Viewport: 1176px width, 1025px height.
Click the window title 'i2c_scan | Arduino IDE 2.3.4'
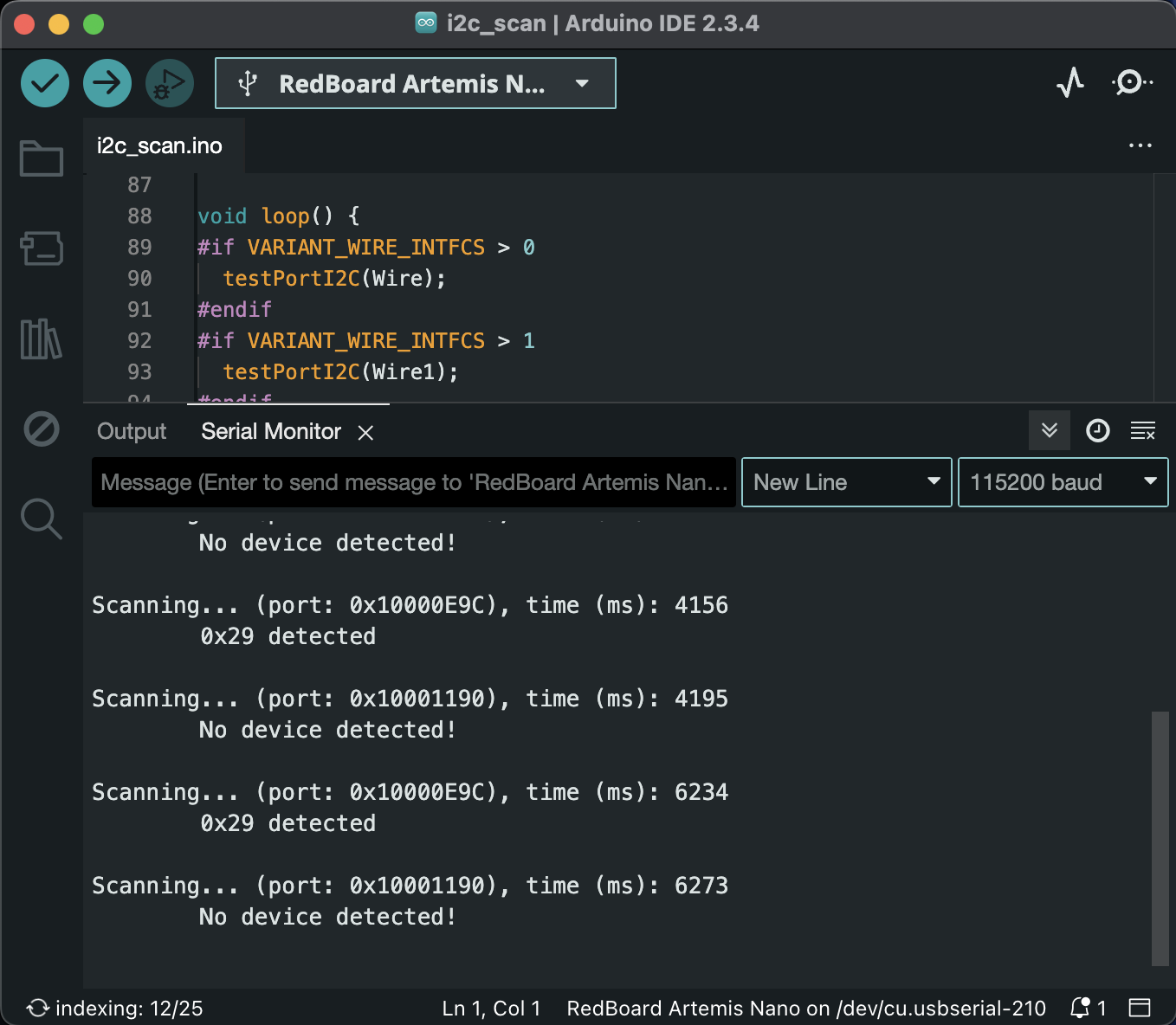coord(603,23)
